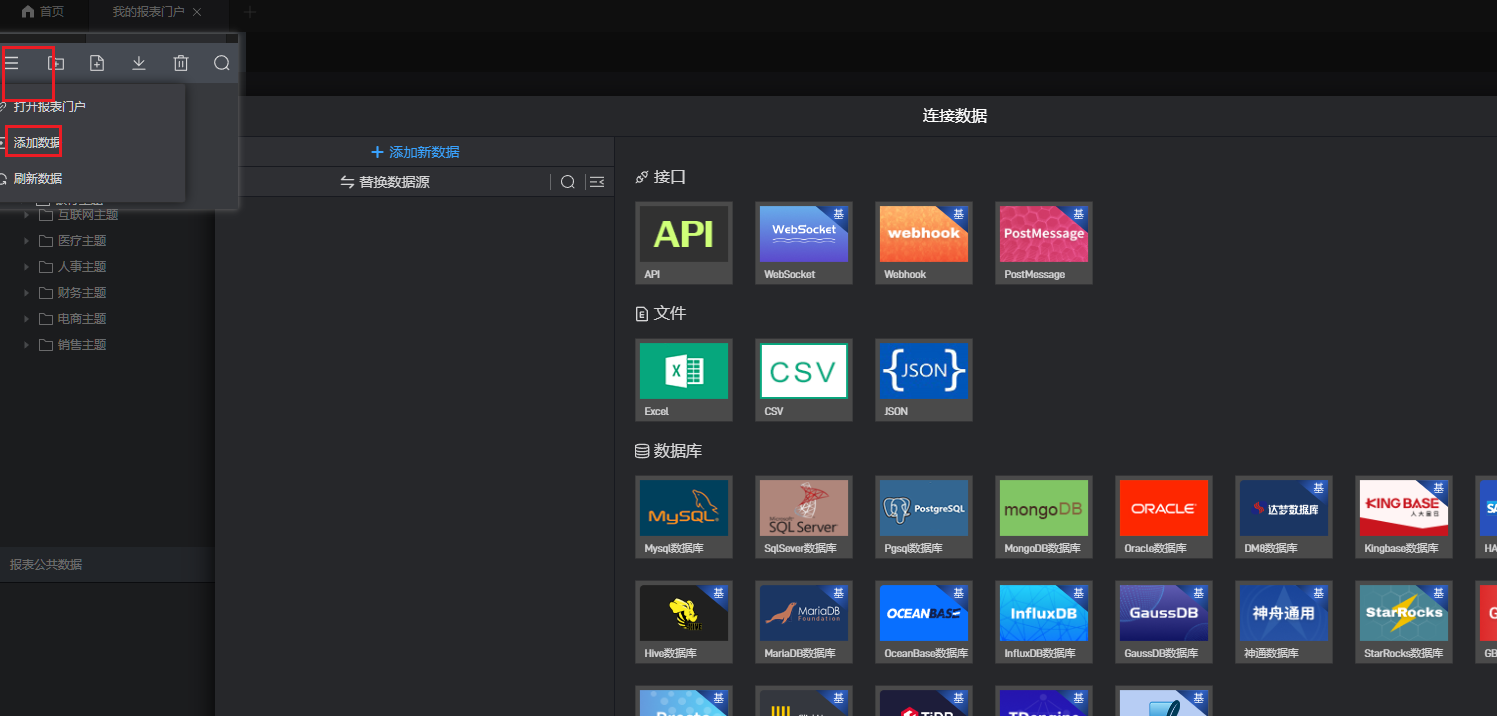Select the 财务主题 folder label
Viewport: 1497px width, 716px height.
(82, 293)
